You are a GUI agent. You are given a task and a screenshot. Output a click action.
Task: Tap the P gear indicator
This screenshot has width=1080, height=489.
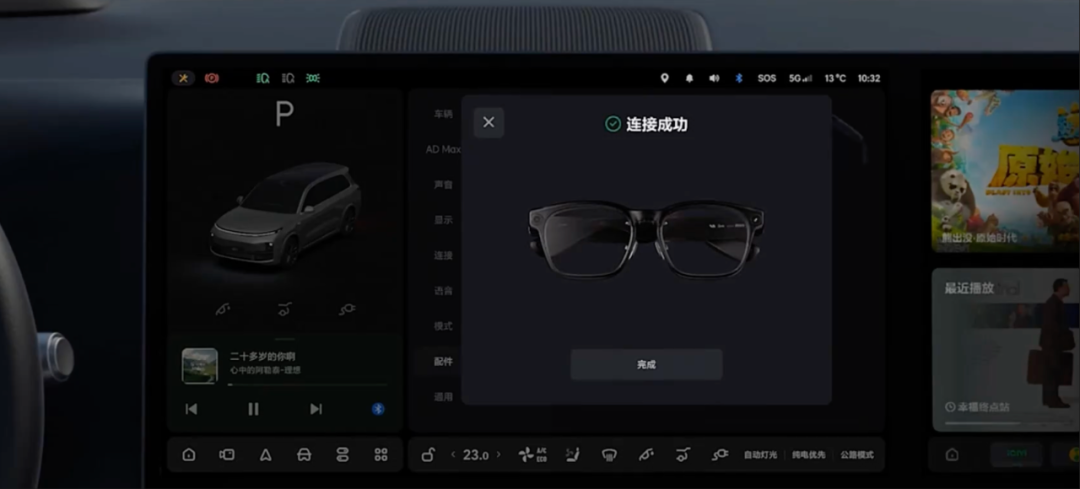coord(284,114)
